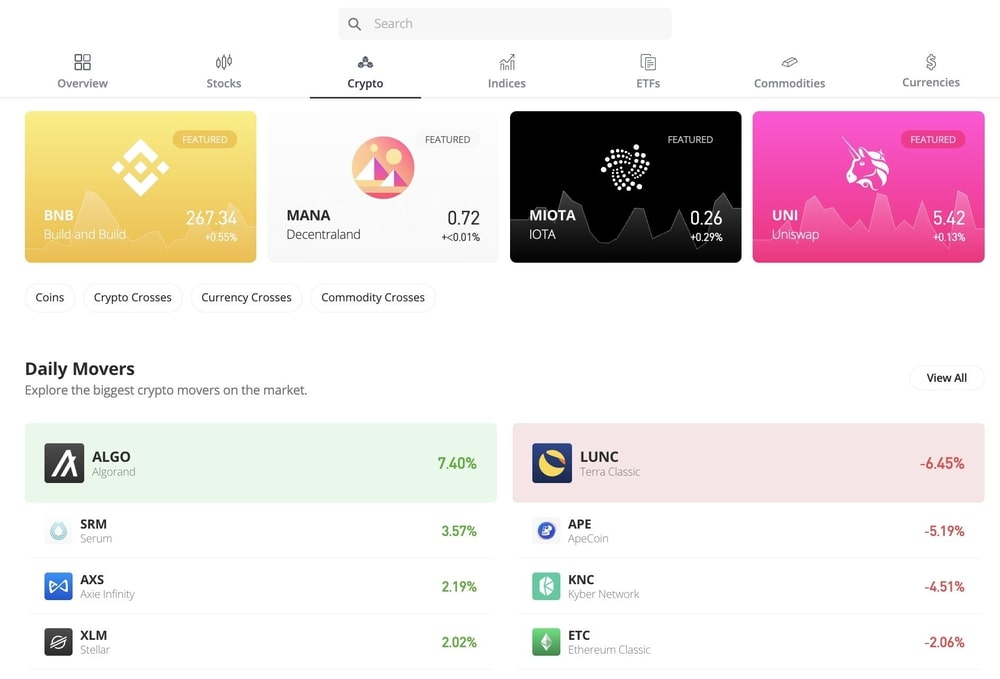Switch to the Stocks tab
Viewport: 1000px width, 679px height.
point(223,72)
